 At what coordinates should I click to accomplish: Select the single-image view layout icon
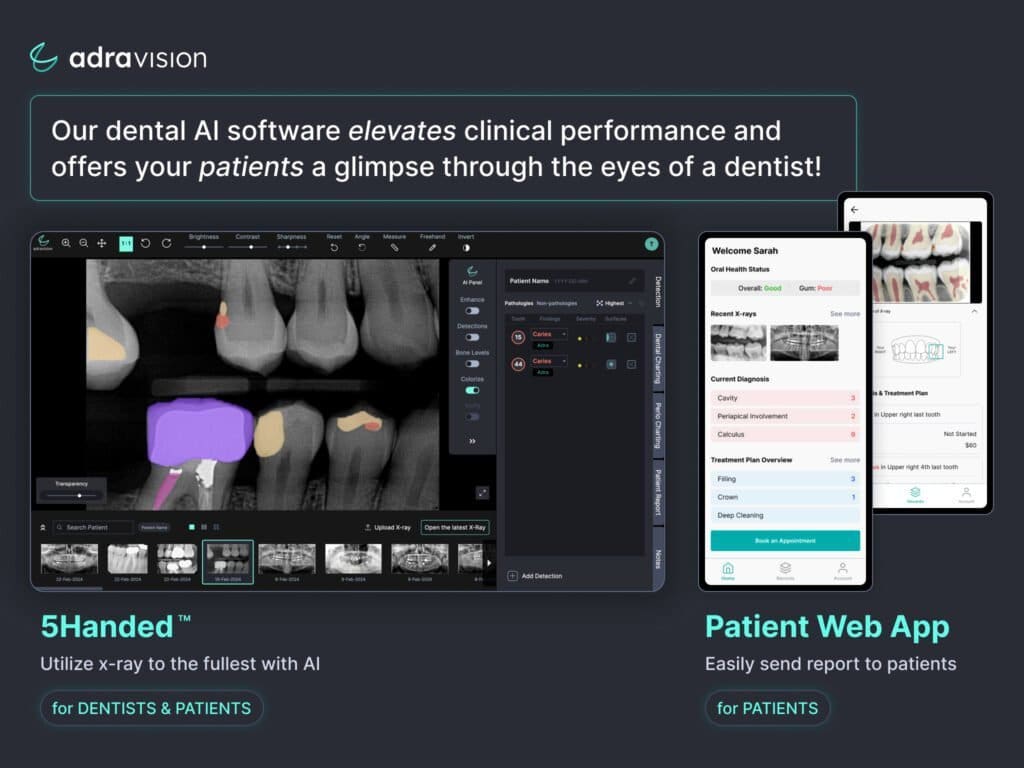[191, 527]
